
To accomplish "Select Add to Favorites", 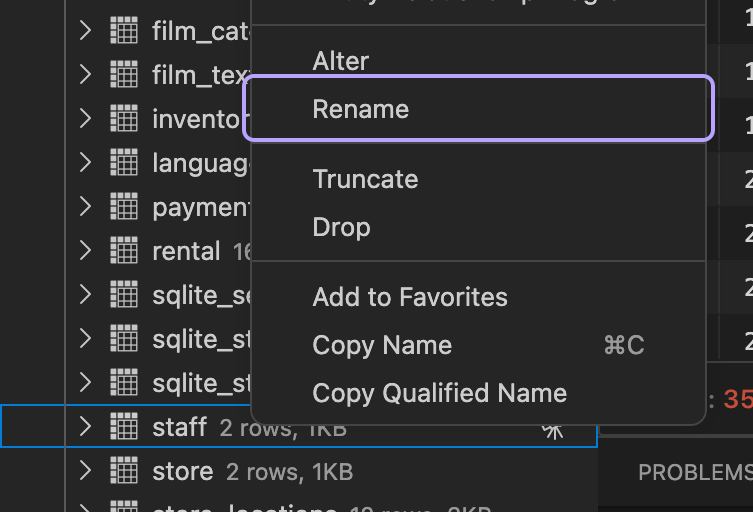I will [478, 297].
